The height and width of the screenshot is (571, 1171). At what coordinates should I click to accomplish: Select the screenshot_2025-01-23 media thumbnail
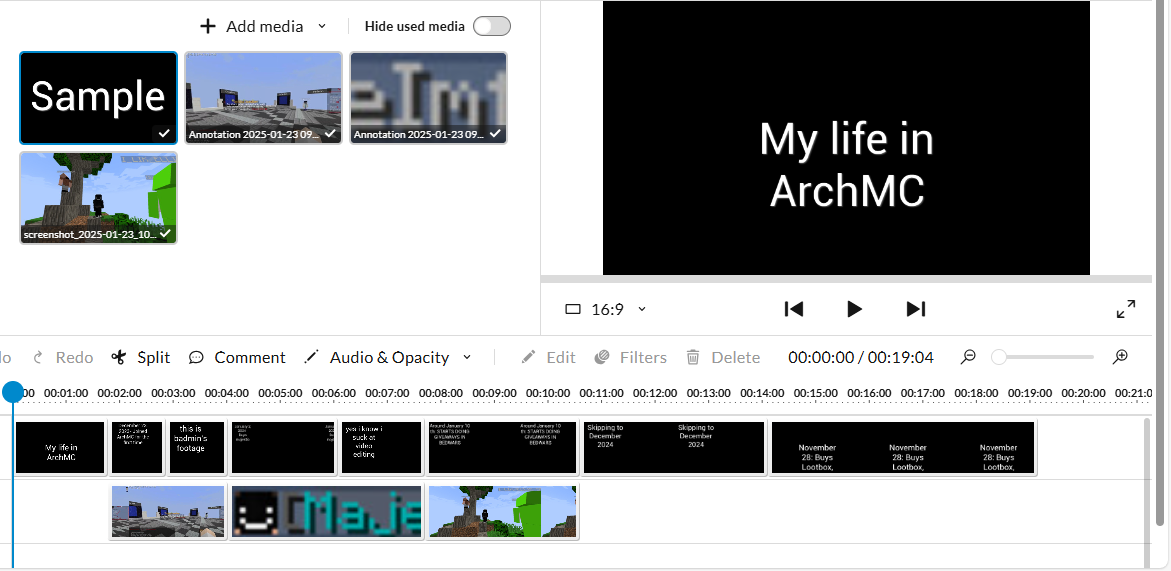point(99,198)
